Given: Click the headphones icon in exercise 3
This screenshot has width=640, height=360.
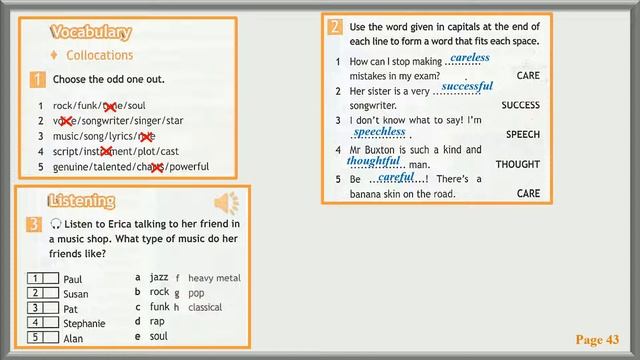Looking at the screenshot, I should click(x=56, y=224).
